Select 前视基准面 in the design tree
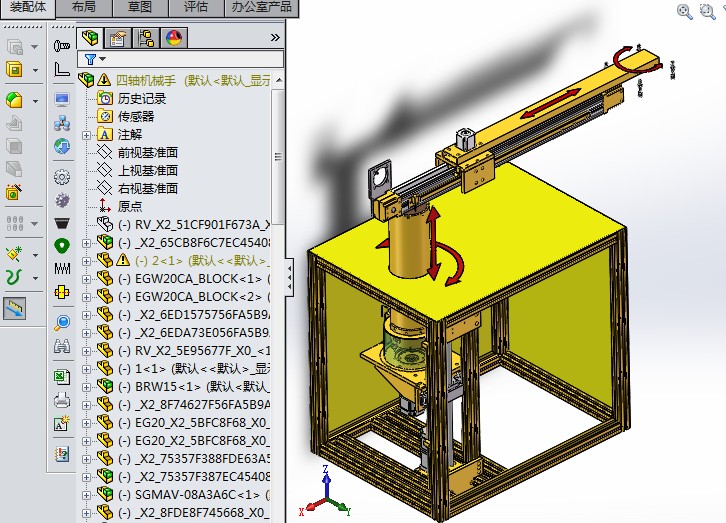The image size is (726, 523). [x=147, y=153]
